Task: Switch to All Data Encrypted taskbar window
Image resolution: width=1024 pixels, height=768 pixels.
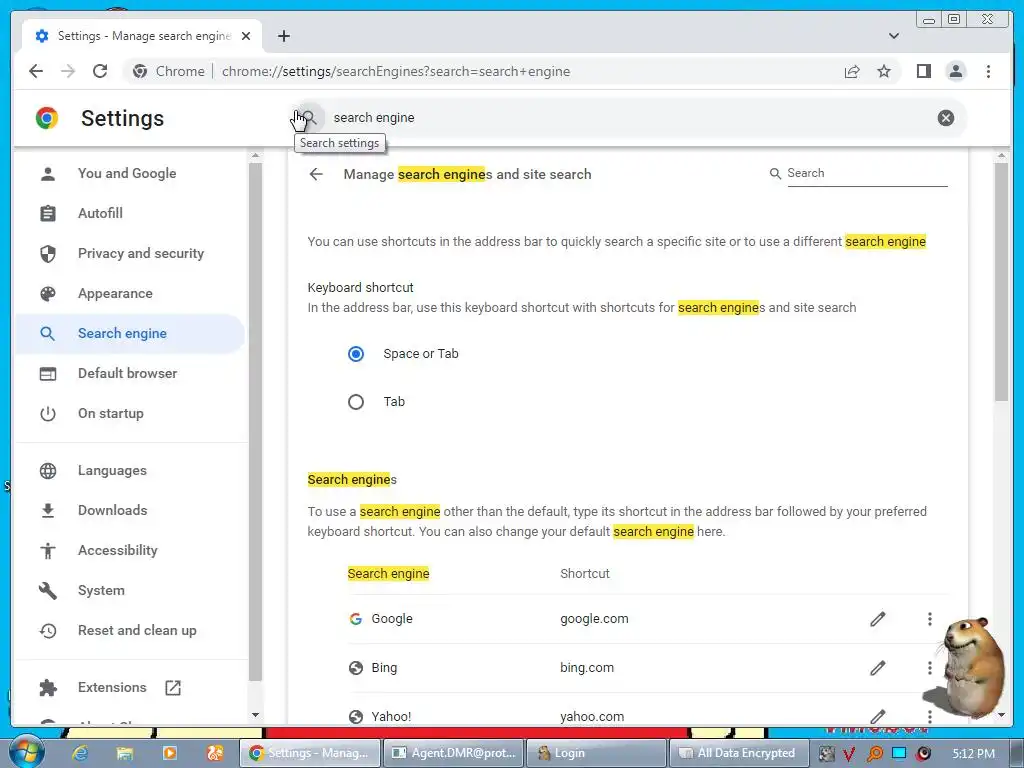Action: click(x=738, y=753)
